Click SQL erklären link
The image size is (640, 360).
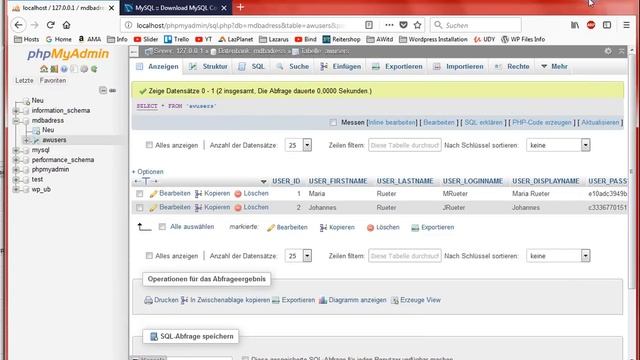483,122
